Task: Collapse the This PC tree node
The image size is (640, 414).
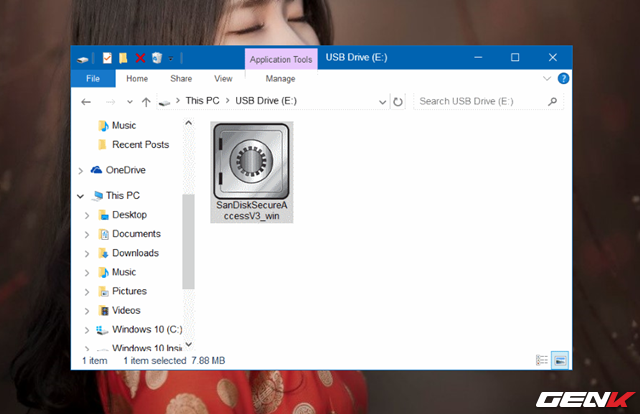Action: pos(80,196)
